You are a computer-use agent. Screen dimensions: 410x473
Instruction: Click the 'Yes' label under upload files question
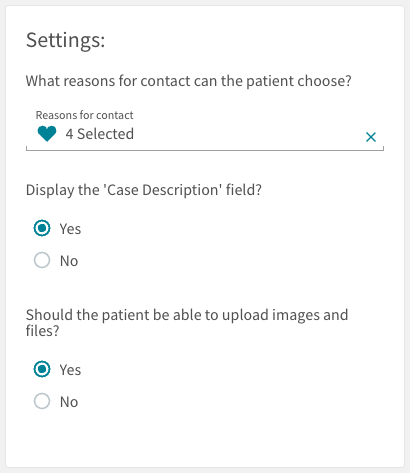click(70, 370)
